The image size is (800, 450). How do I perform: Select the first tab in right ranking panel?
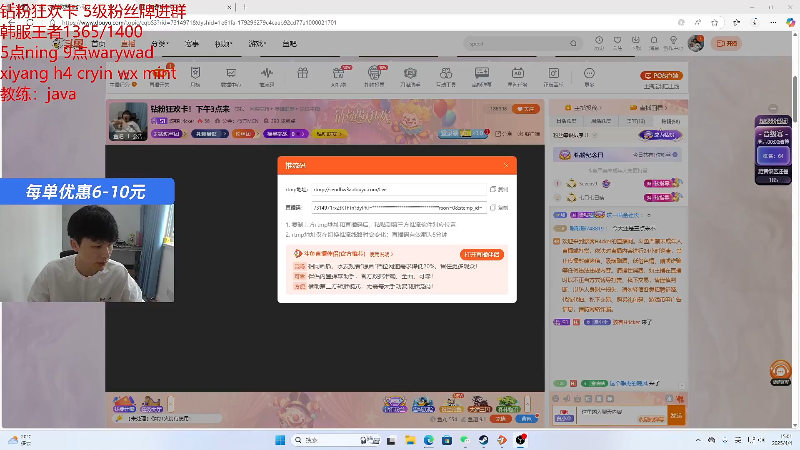click(x=566, y=121)
